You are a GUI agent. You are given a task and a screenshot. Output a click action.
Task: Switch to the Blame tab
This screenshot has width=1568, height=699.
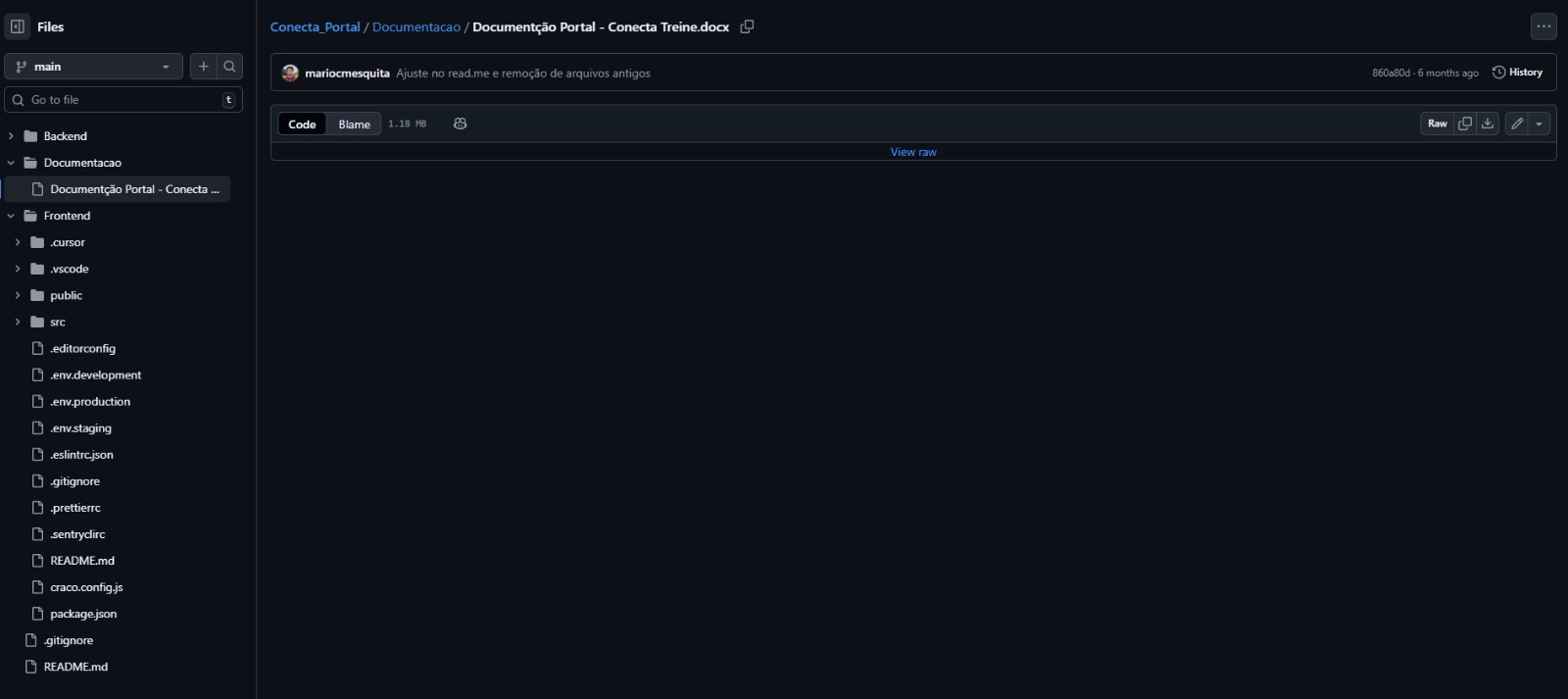[x=354, y=125]
